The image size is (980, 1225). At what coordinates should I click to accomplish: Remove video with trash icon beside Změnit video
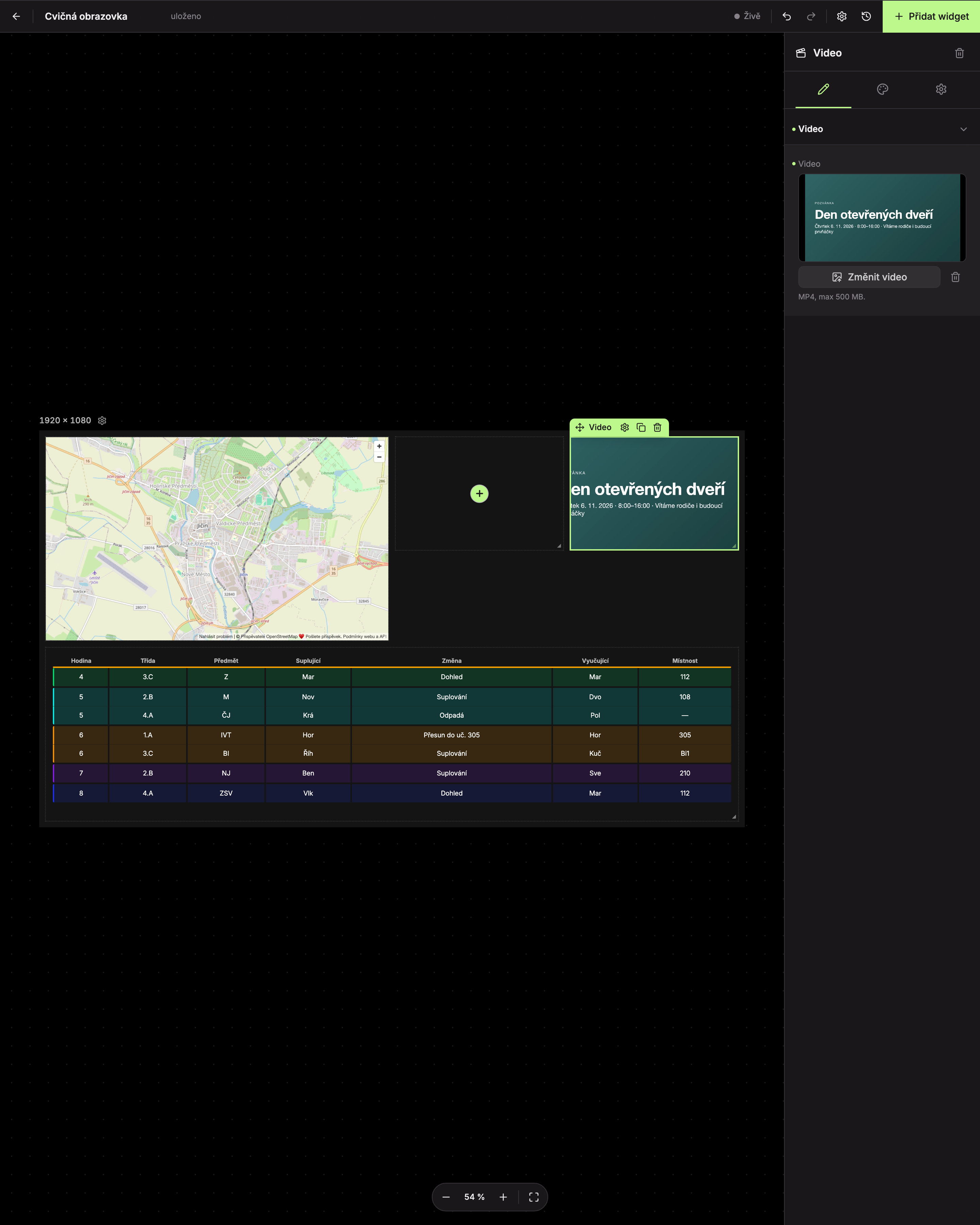955,277
